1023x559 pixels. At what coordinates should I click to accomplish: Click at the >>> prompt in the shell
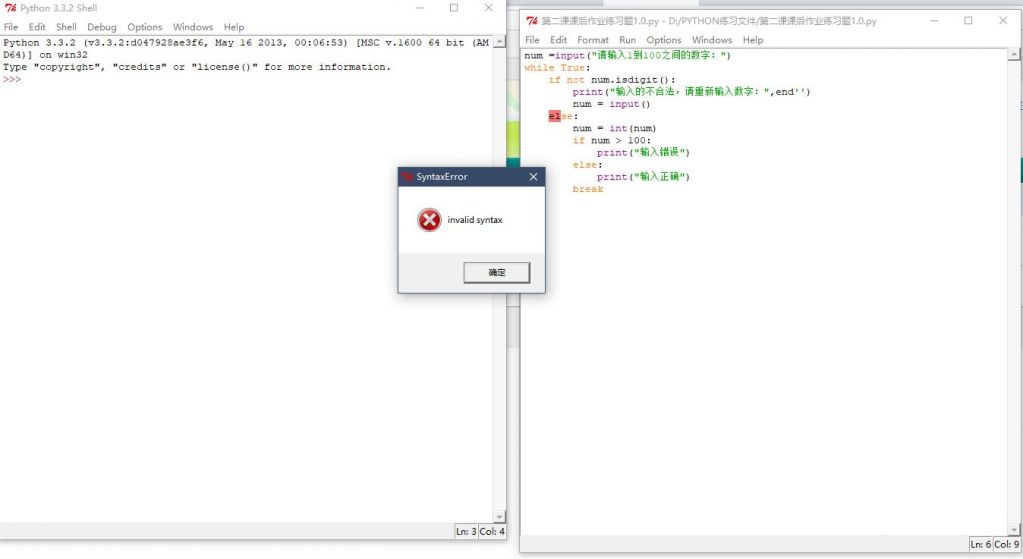pos(12,79)
